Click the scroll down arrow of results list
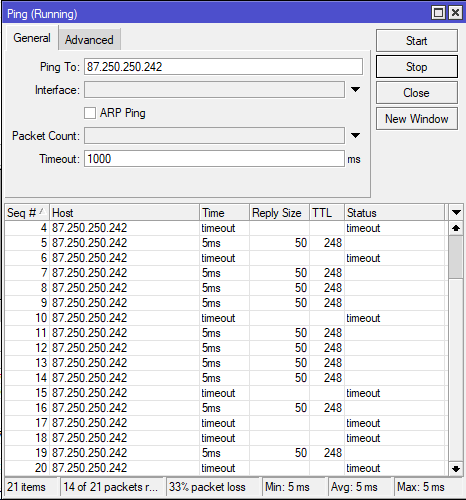This screenshot has height=500, width=466. [x=456, y=469]
